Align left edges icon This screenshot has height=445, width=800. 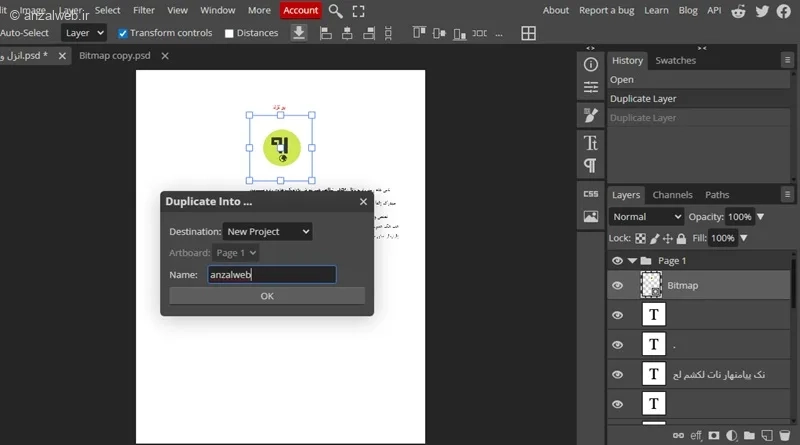(326, 34)
